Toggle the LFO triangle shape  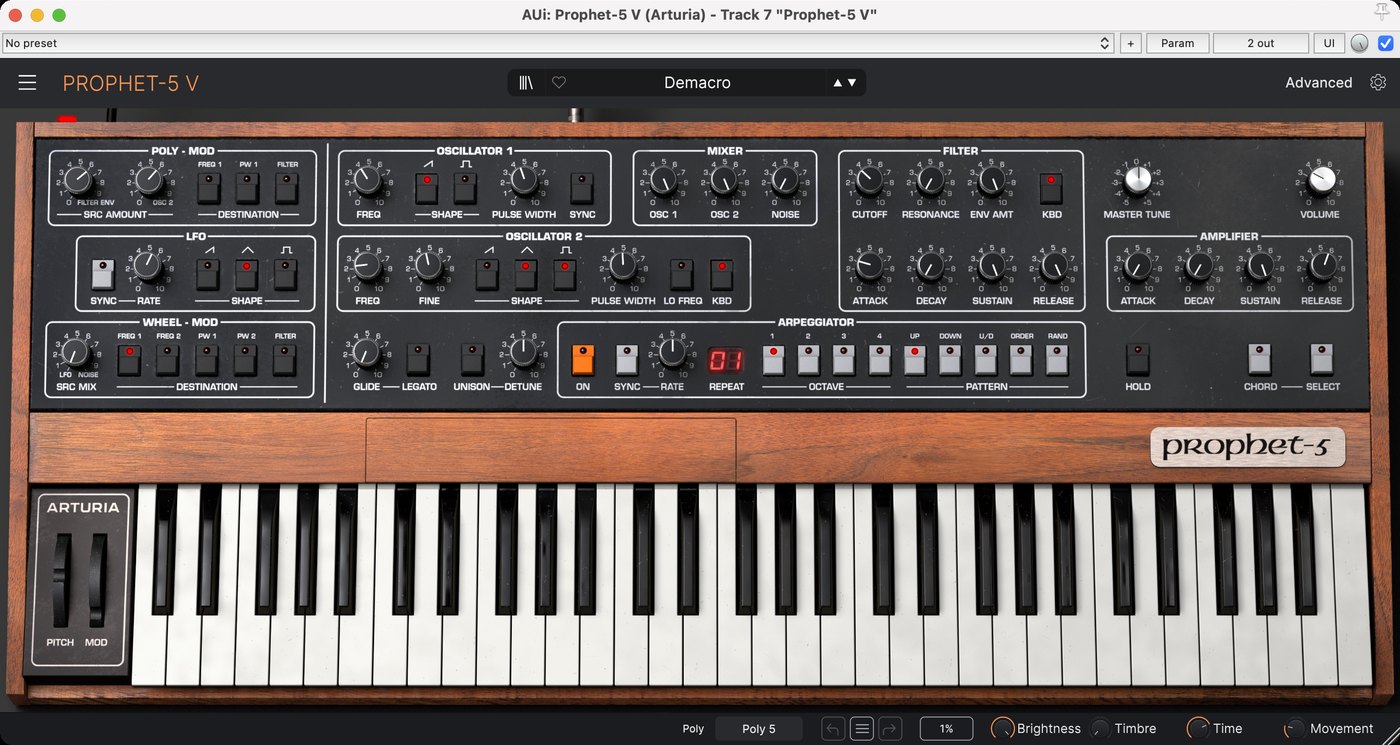tap(247, 273)
